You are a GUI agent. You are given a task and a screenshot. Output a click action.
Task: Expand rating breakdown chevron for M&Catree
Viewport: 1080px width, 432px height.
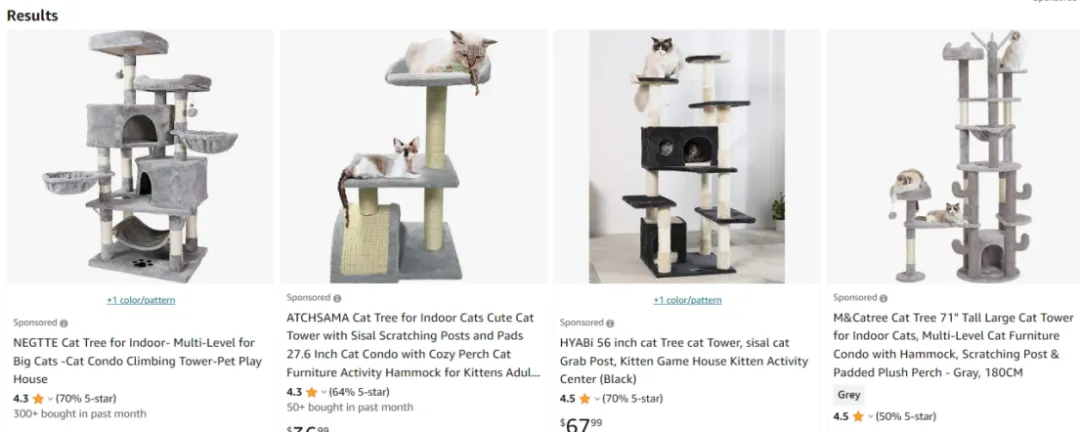[x=871, y=417]
